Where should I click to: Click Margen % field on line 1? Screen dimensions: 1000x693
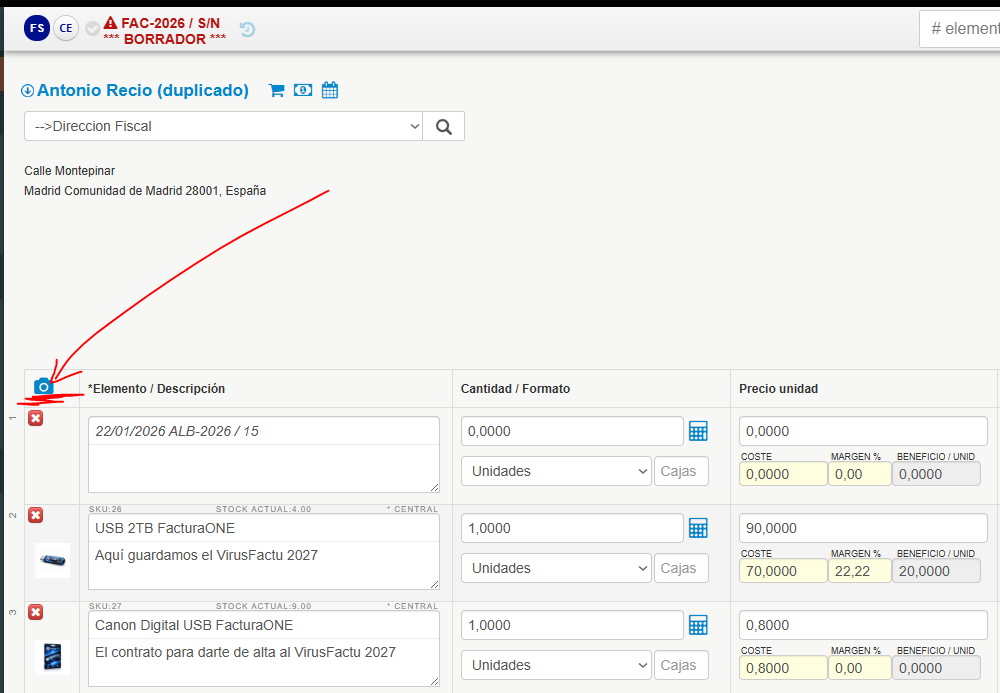point(860,474)
